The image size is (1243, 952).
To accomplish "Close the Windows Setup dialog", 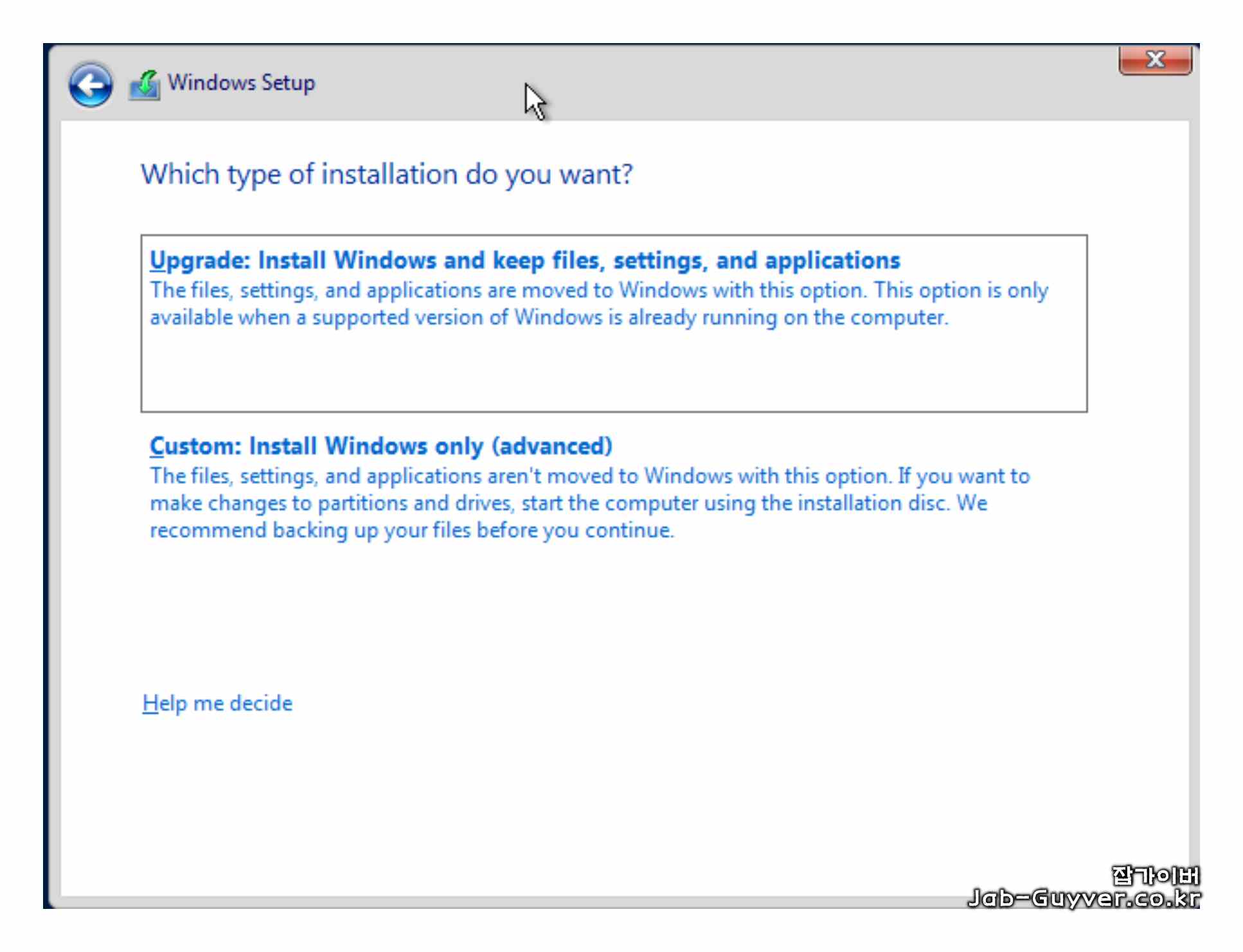I will [1155, 60].
